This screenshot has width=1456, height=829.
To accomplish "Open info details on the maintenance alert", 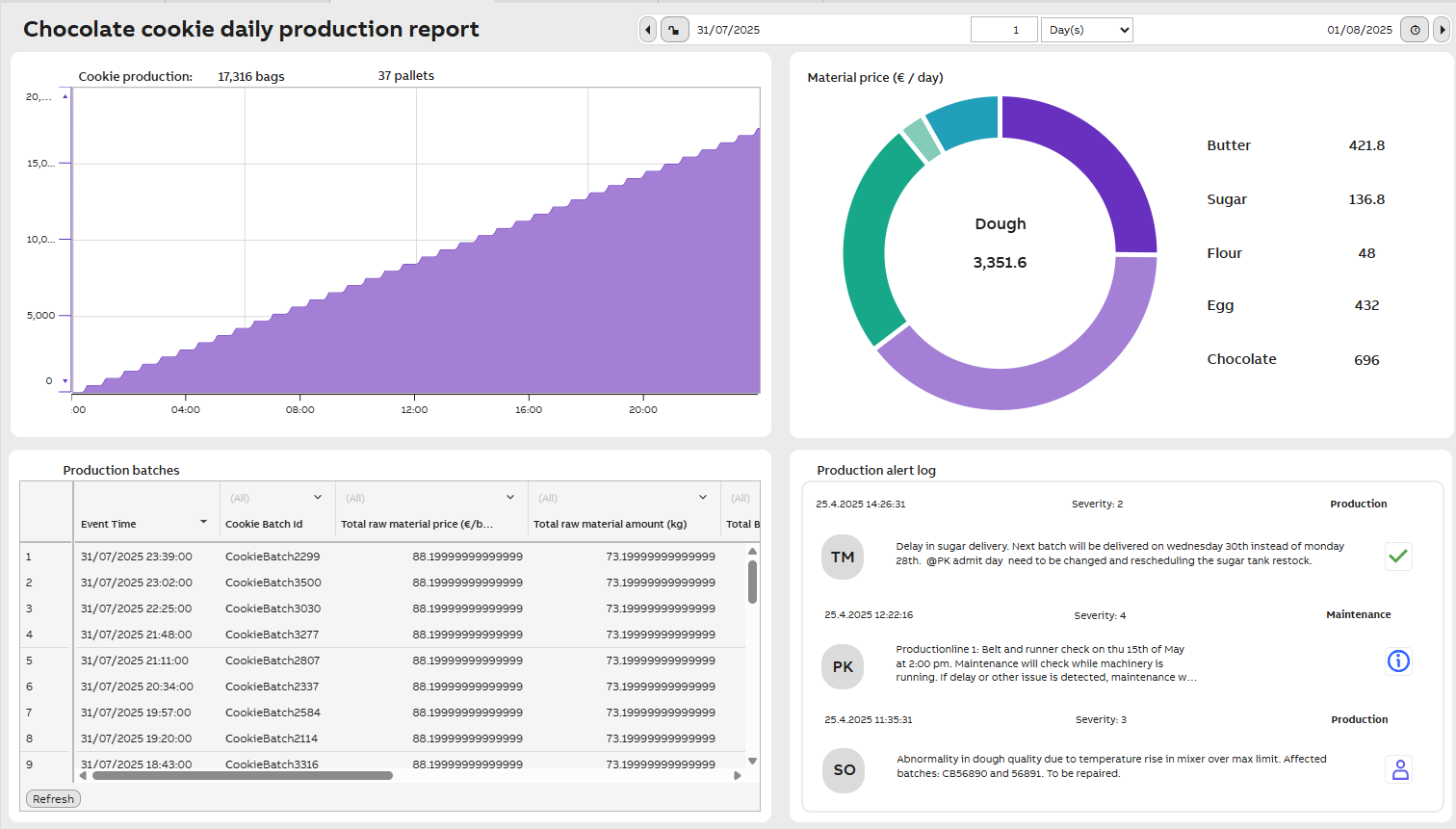I will click(1398, 661).
